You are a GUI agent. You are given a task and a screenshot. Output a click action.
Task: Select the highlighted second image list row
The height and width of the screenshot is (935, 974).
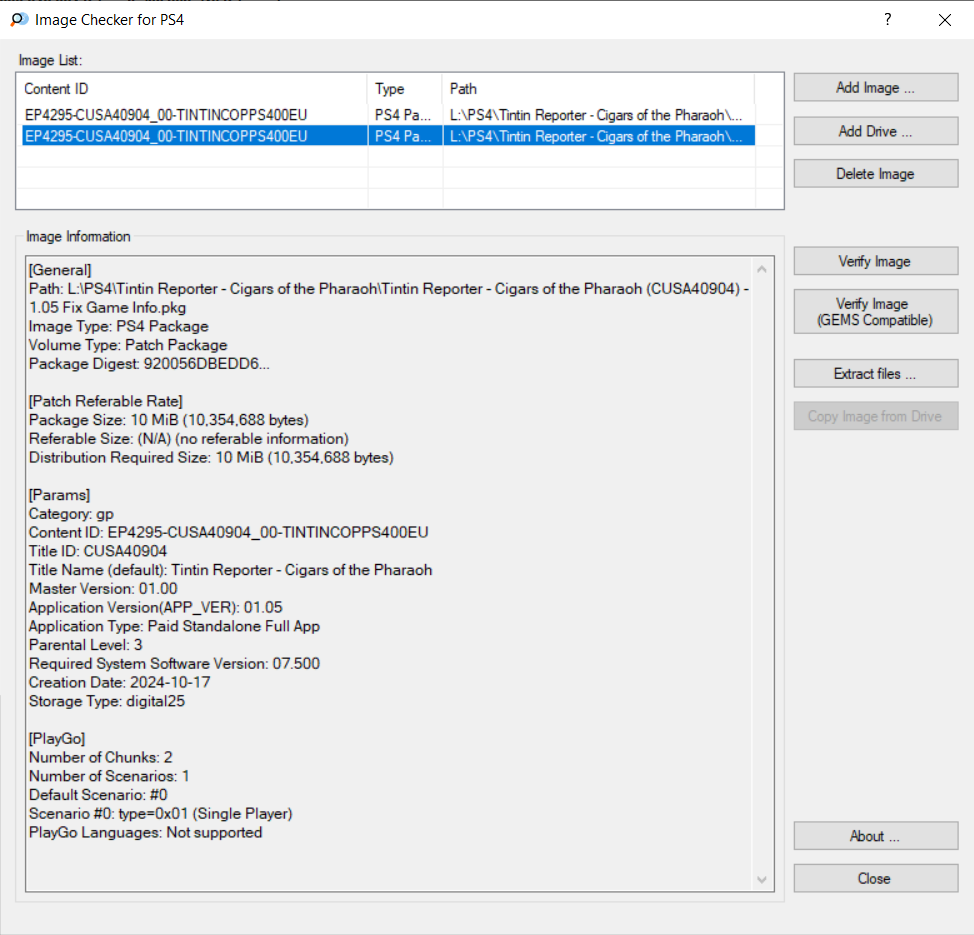388,136
